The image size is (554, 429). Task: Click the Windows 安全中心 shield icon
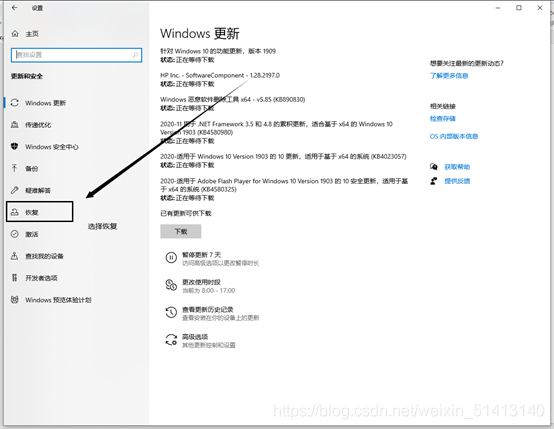click(14, 146)
